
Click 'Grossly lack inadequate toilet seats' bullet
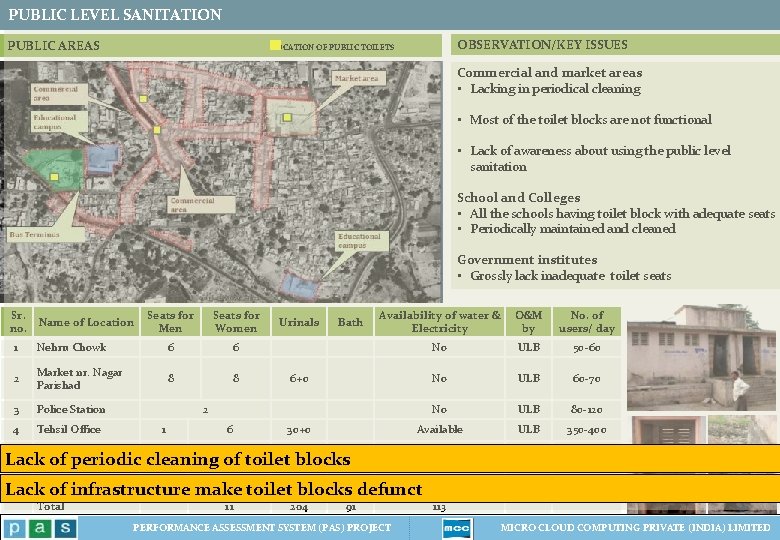pos(571,275)
